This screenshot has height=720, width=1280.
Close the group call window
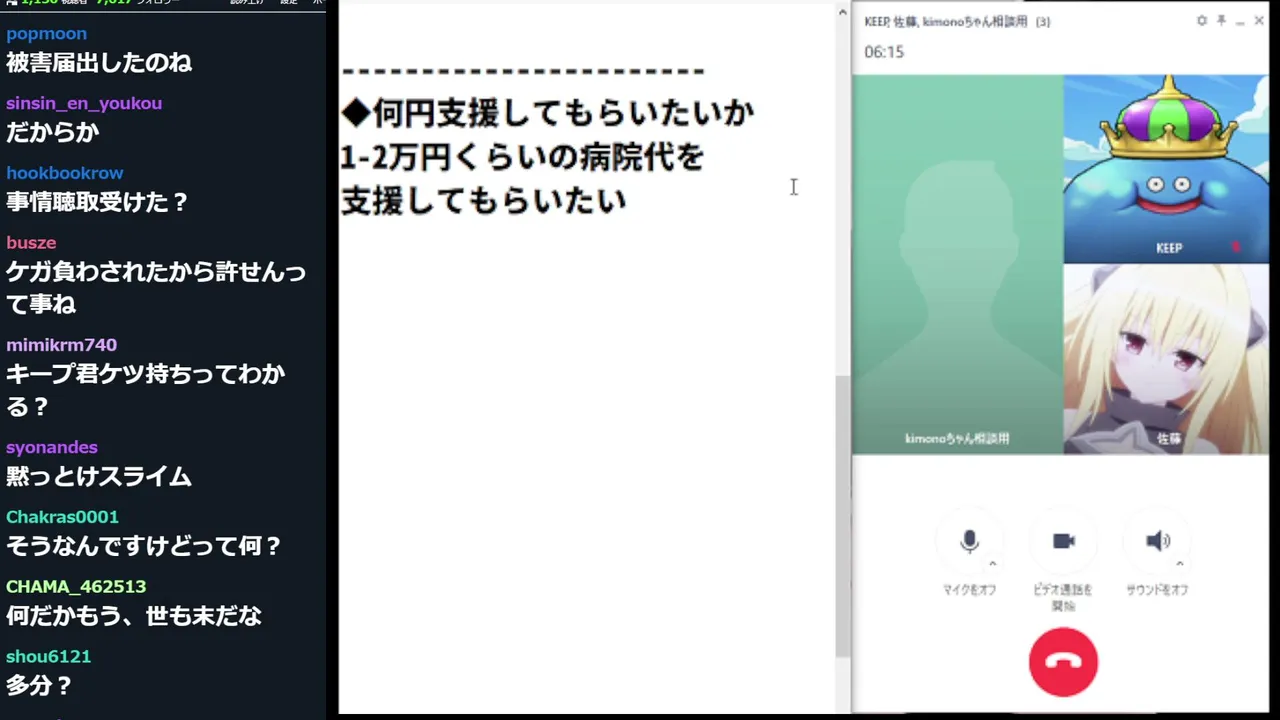[x=1259, y=21]
